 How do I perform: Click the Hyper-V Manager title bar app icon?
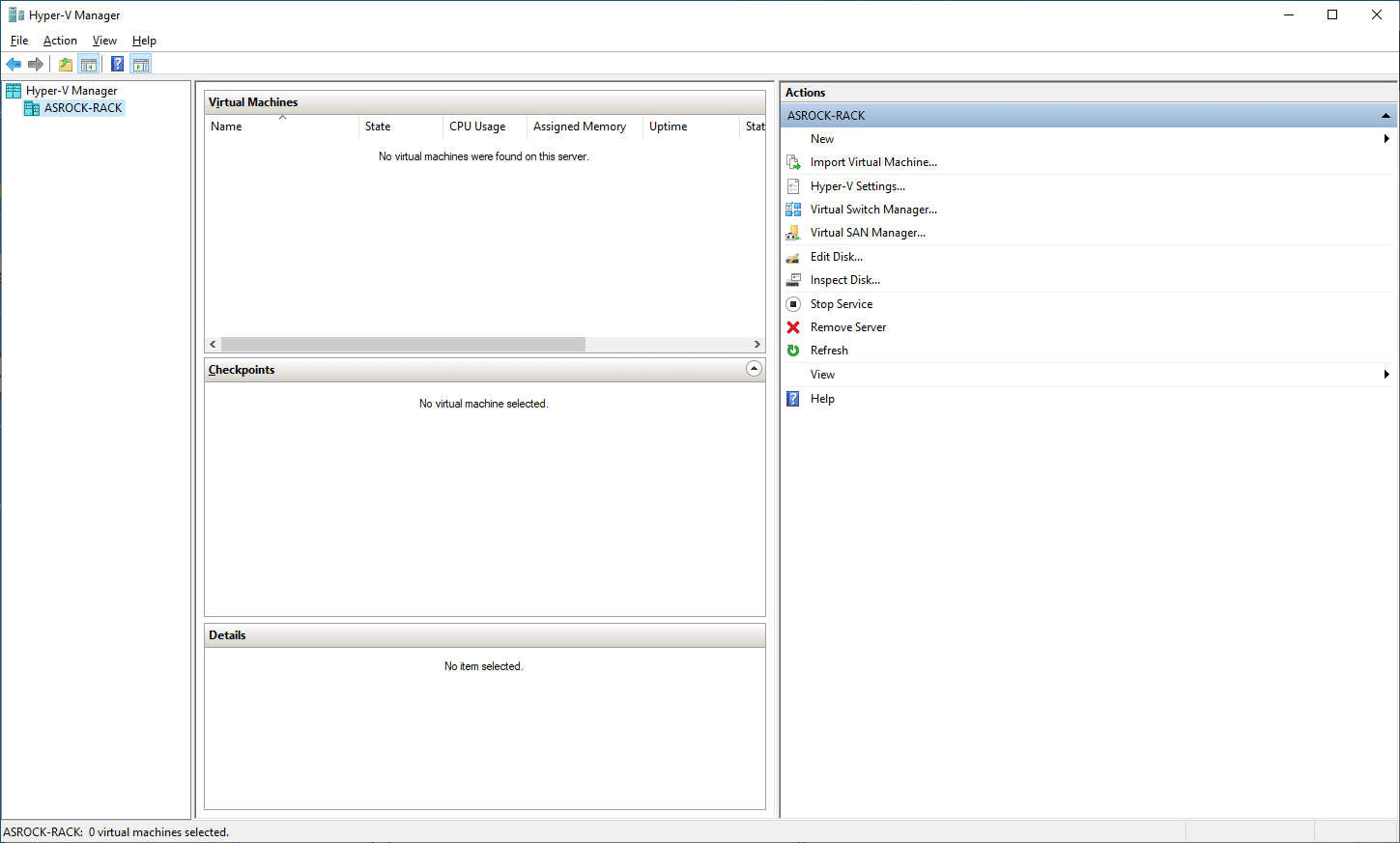[x=16, y=14]
